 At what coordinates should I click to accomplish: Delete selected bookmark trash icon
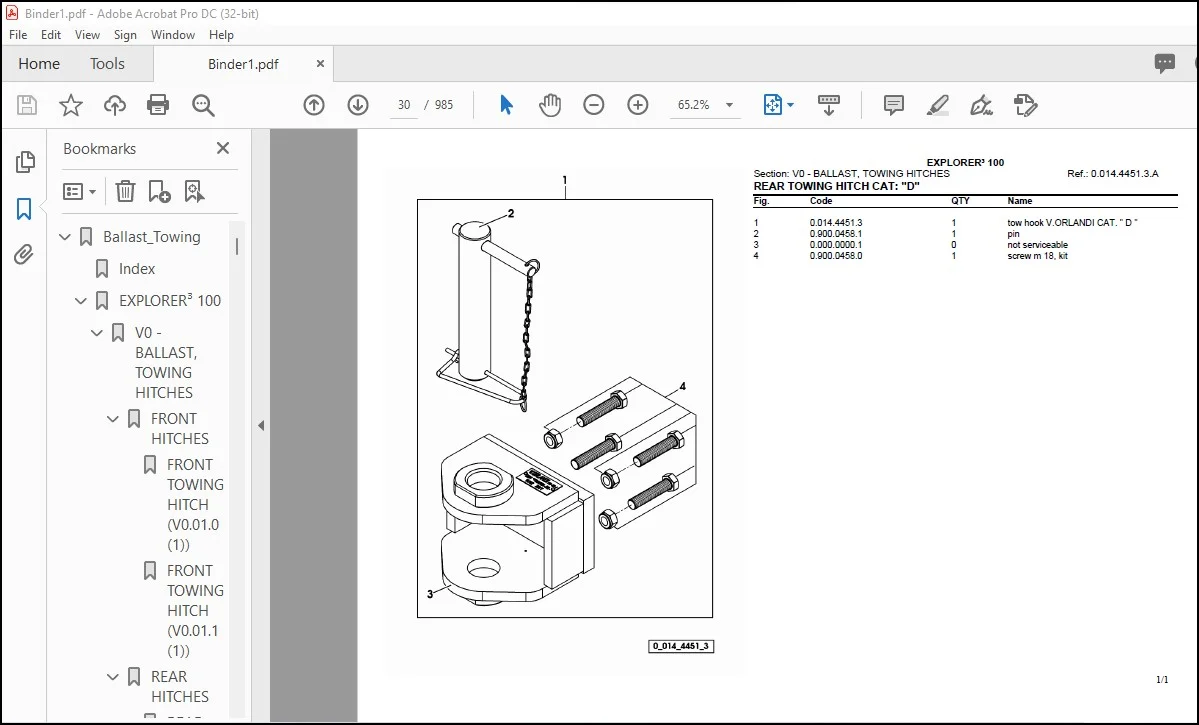click(125, 191)
